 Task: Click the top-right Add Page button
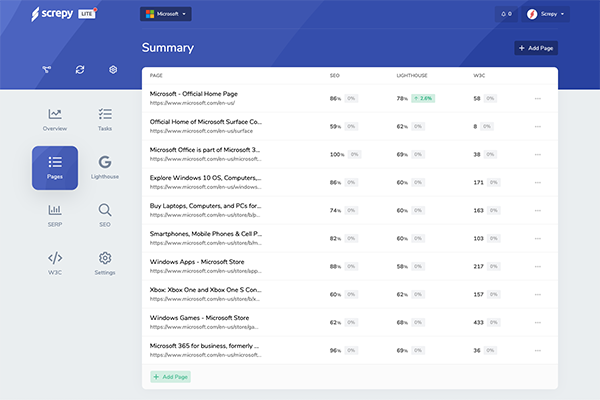536,48
